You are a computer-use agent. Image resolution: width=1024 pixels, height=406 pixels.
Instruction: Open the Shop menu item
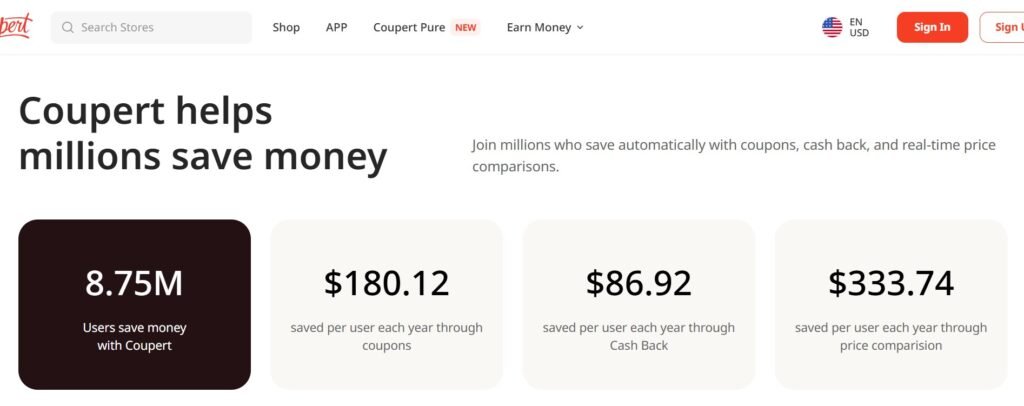[x=286, y=27]
